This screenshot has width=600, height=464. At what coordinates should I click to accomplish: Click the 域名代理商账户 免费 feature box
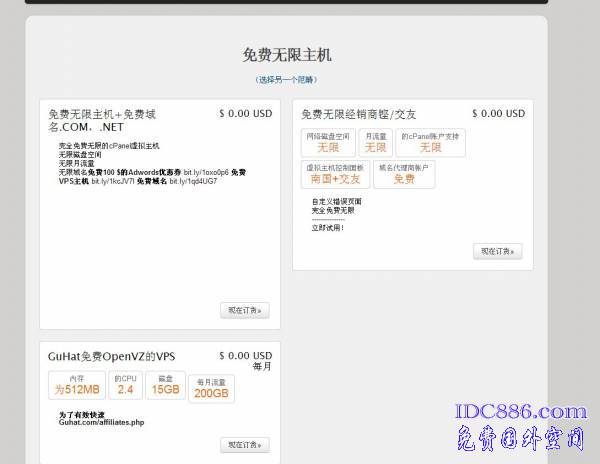click(x=403, y=174)
